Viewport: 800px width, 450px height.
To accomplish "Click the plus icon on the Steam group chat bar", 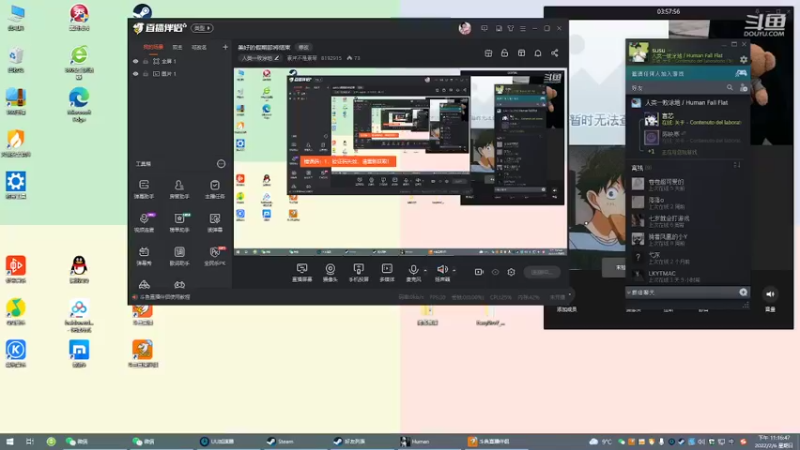I will [x=743, y=292].
